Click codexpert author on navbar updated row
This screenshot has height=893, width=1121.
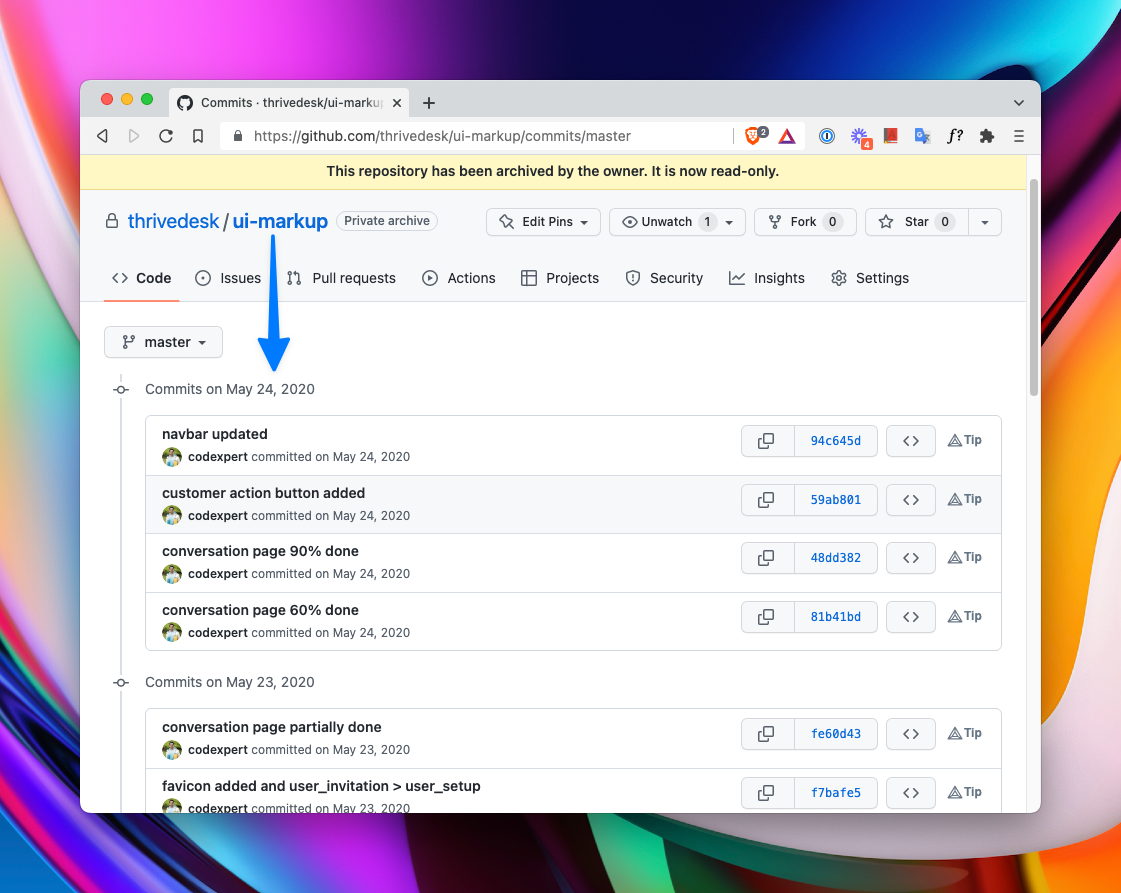point(218,456)
